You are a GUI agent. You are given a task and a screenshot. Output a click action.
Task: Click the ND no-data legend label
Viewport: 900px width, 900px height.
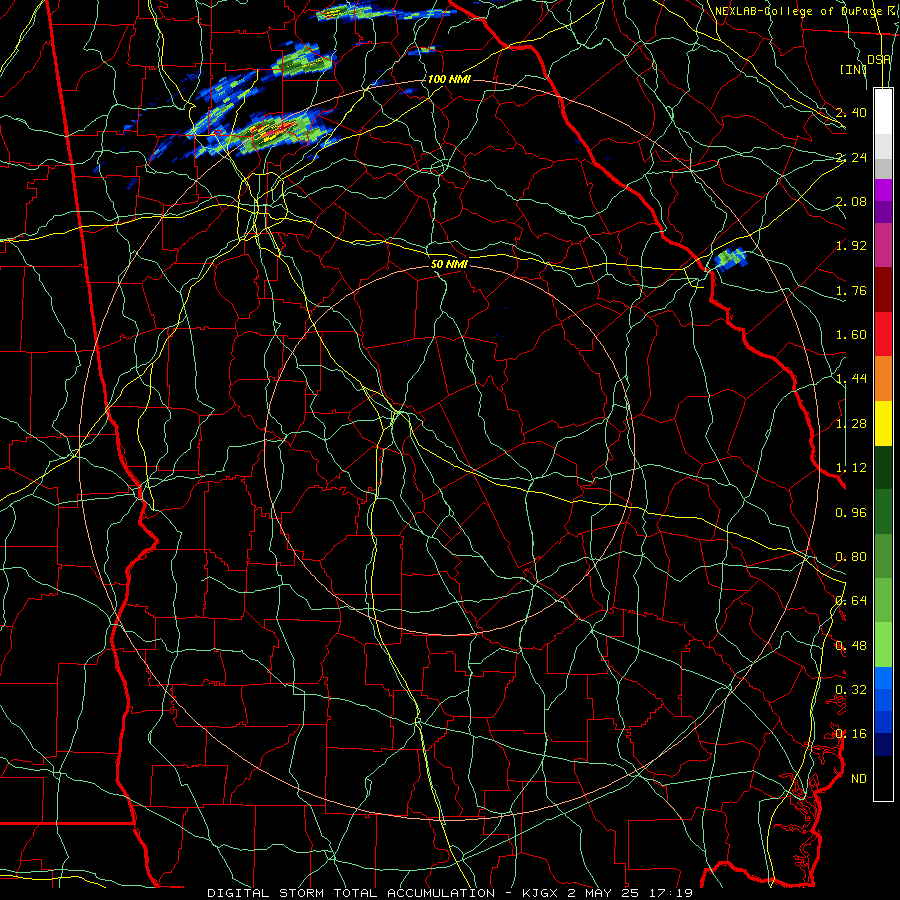pos(859,779)
